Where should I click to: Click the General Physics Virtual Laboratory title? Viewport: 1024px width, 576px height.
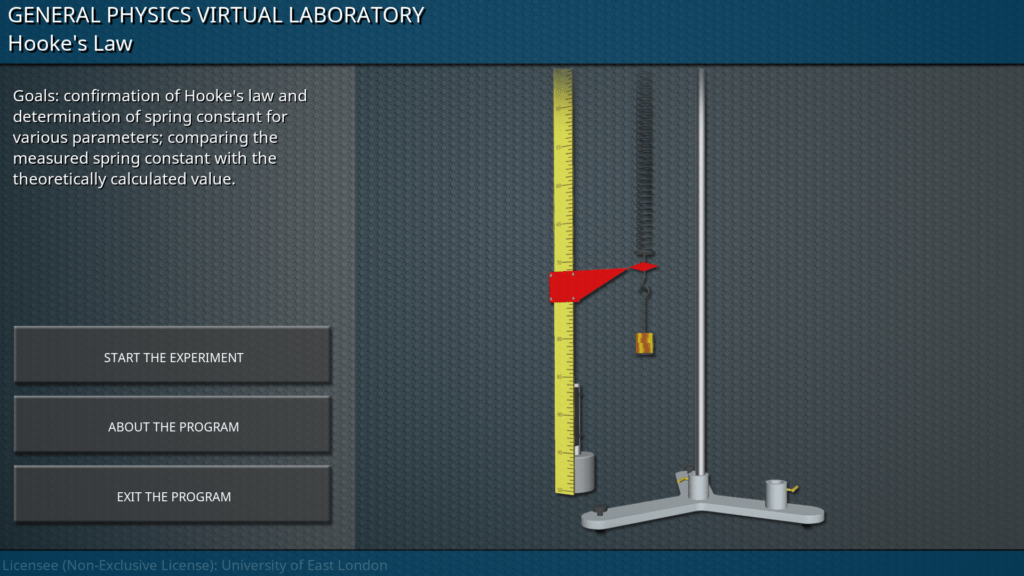point(216,15)
